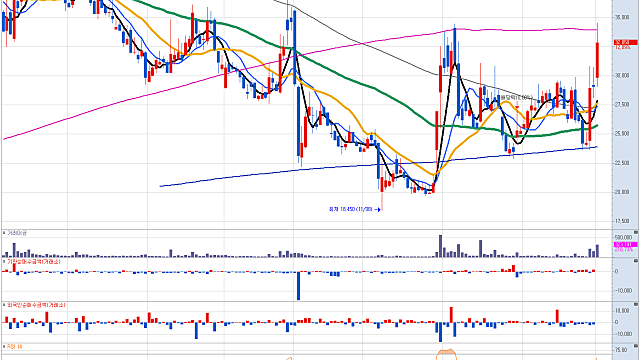This screenshot has width=640, height=360.
Task: Click the foreign net-buy pane corner button
Action: (x=636, y=304)
